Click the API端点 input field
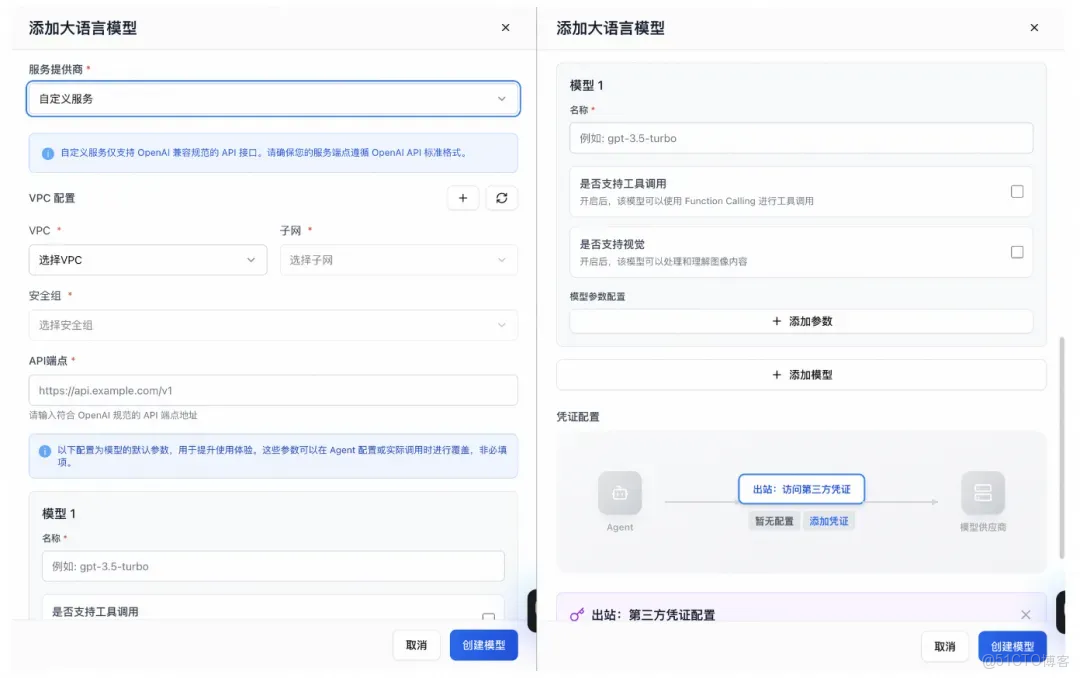 point(271,390)
